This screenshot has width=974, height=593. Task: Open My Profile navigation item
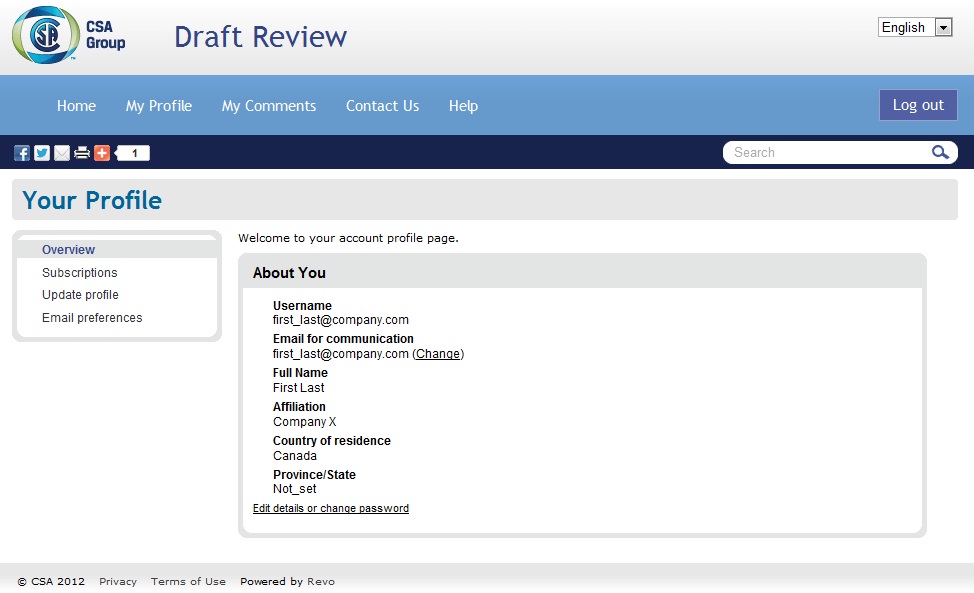click(159, 106)
